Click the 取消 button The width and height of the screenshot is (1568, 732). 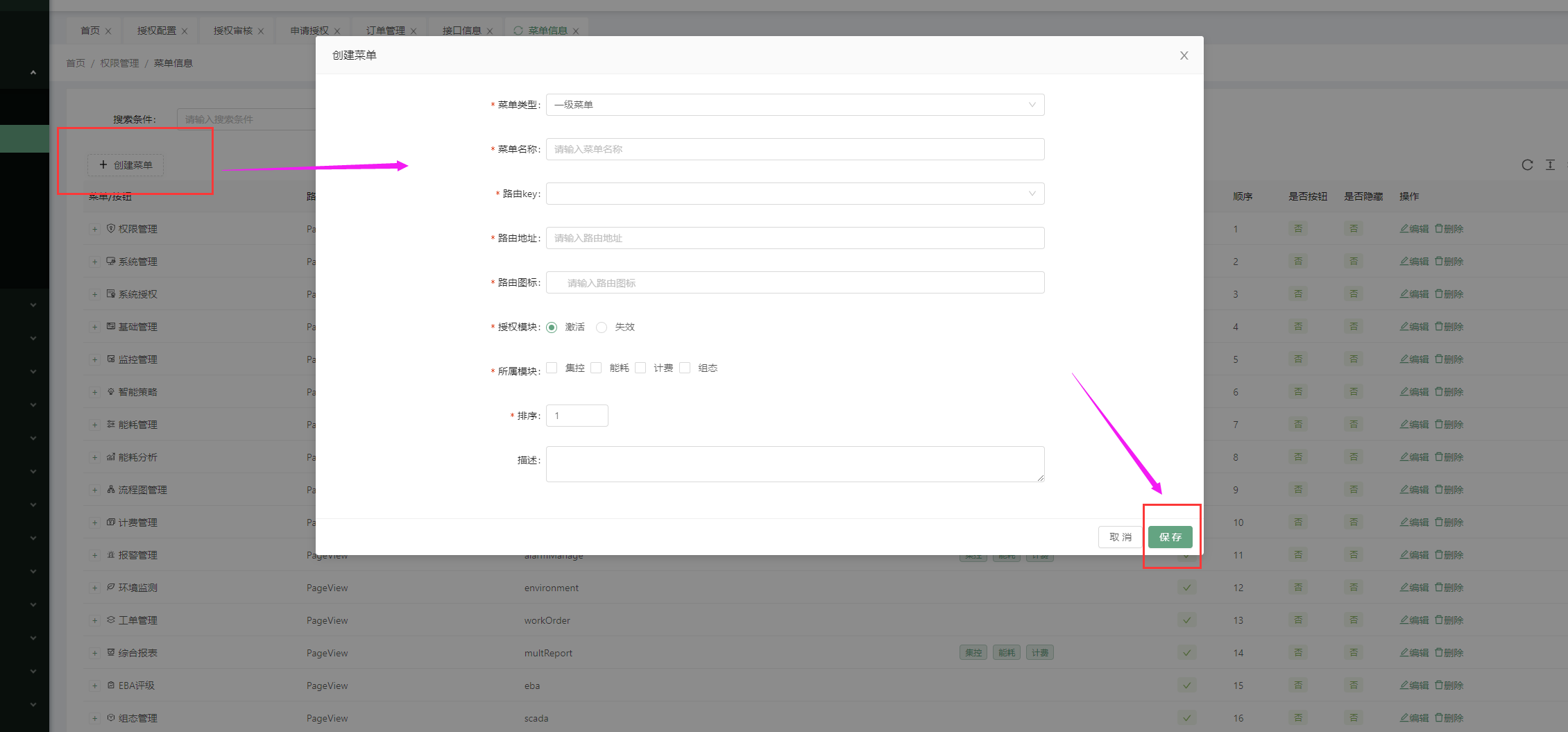click(1120, 537)
